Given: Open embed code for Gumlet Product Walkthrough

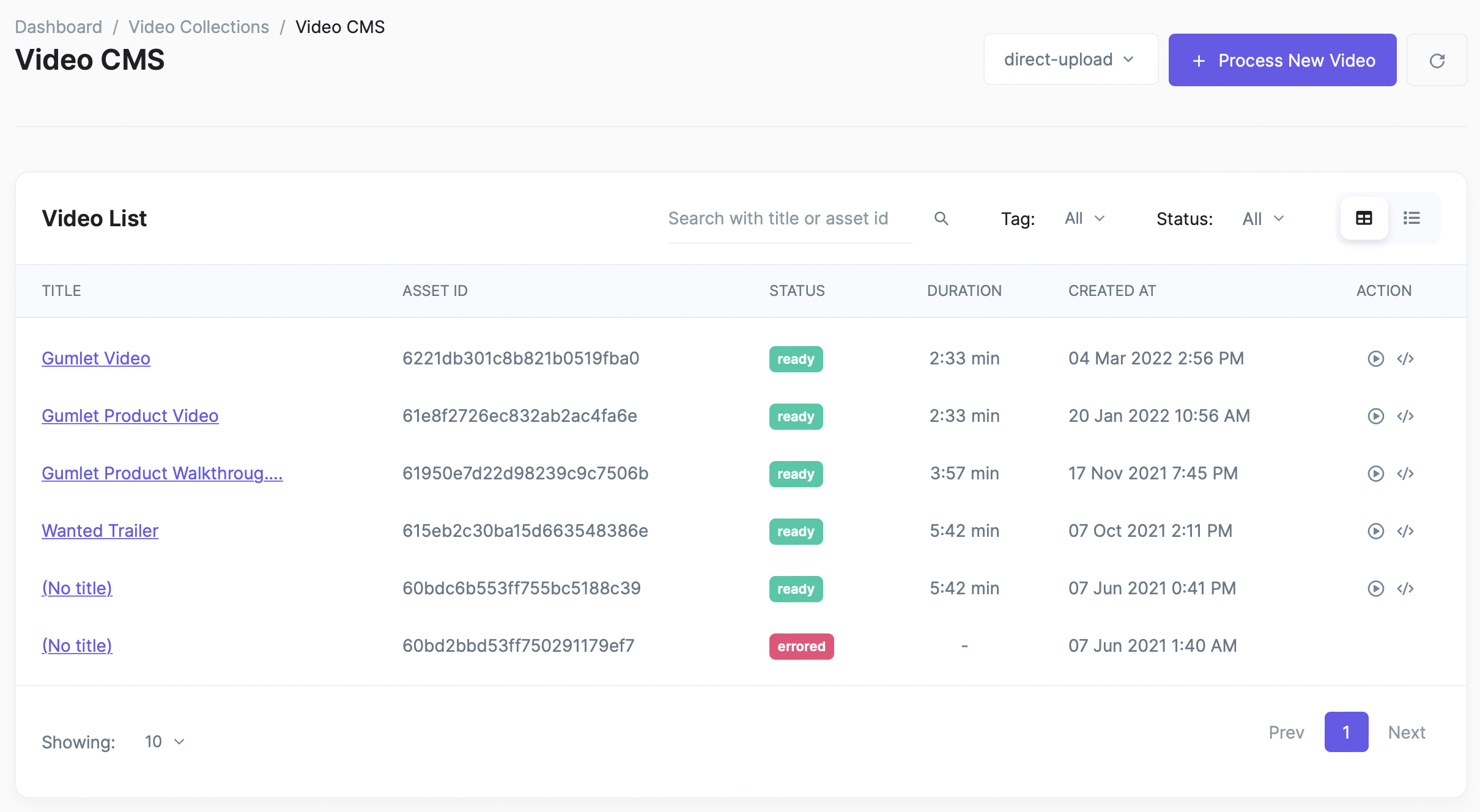Looking at the screenshot, I should [x=1405, y=474].
